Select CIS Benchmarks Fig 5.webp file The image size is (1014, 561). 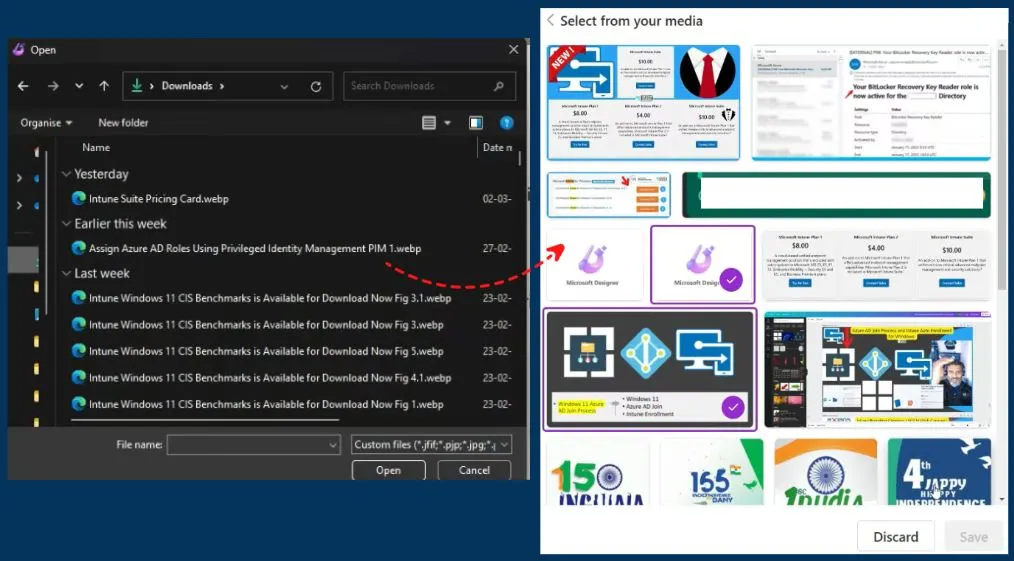[266, 352]
